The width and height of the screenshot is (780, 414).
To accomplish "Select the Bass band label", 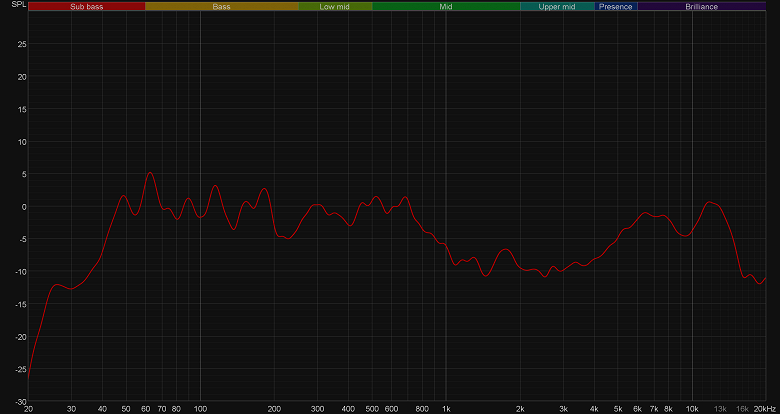I will tap(222, 6).
